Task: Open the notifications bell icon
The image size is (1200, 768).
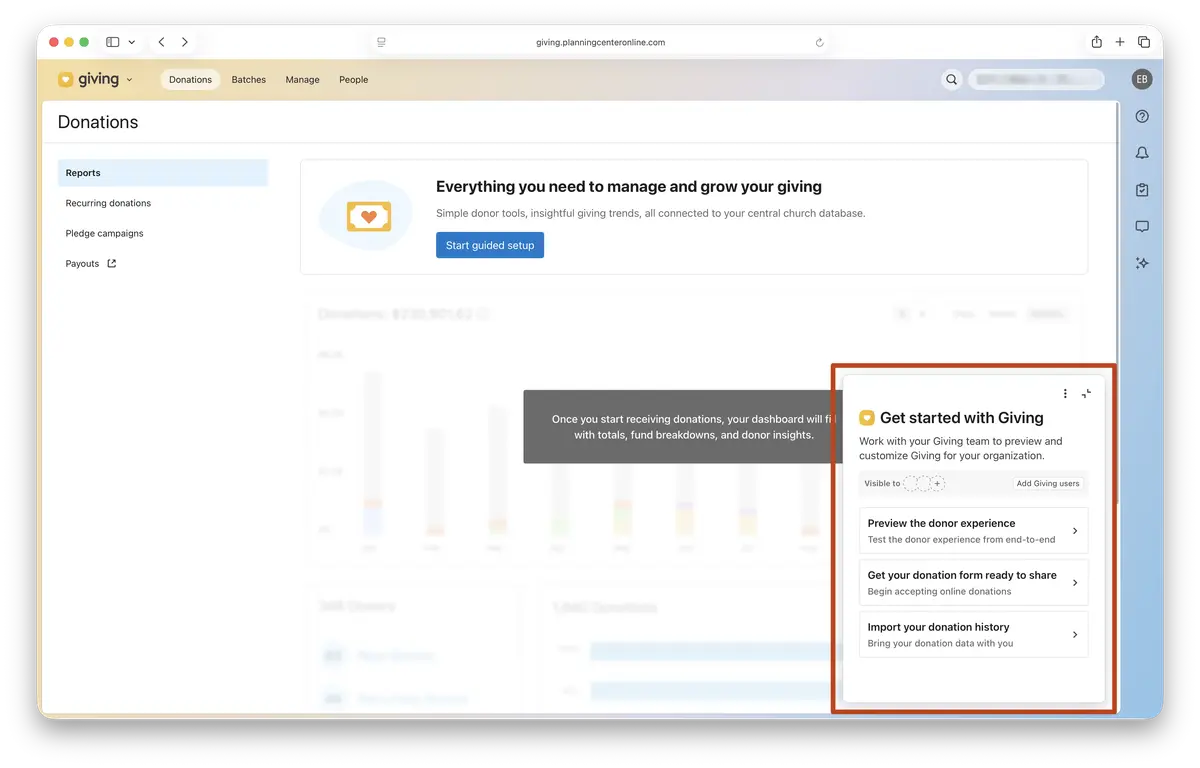Action: (x=1142, y=153)
